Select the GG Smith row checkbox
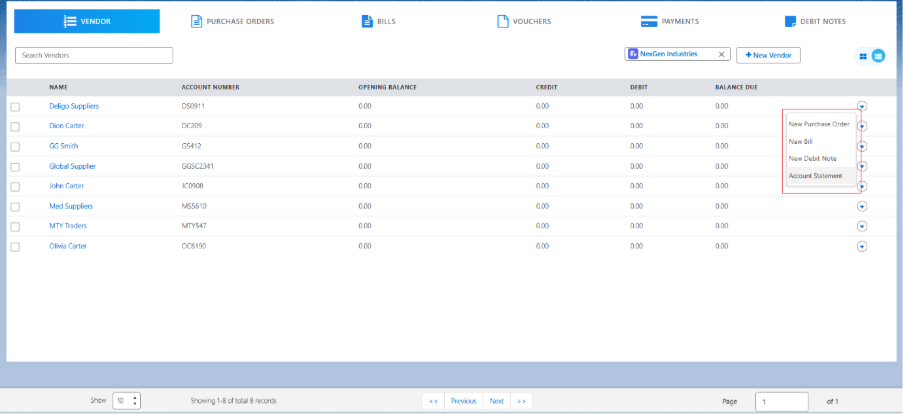Viewport: 903px width, 414px height. click(x=15, y=146)
